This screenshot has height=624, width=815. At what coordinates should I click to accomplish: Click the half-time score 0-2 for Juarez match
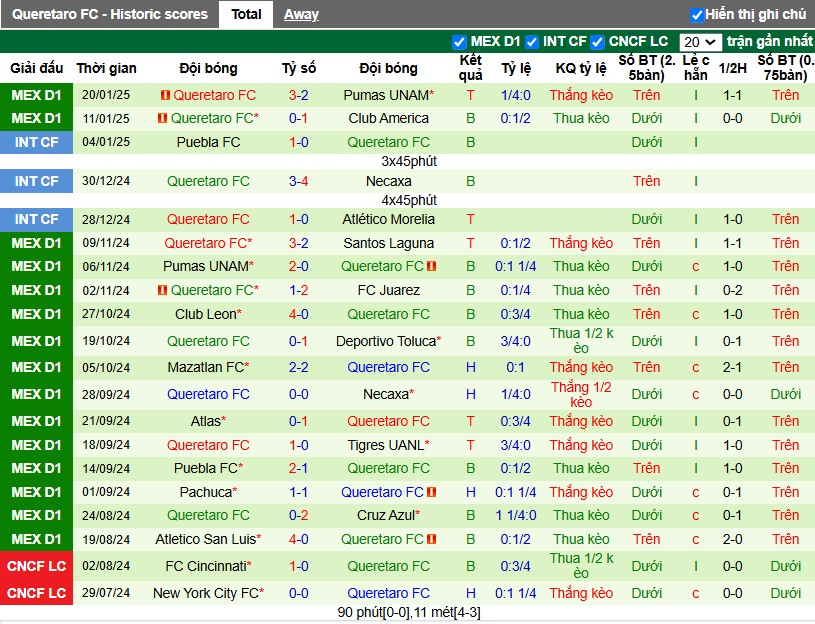(x=732, y=290)
